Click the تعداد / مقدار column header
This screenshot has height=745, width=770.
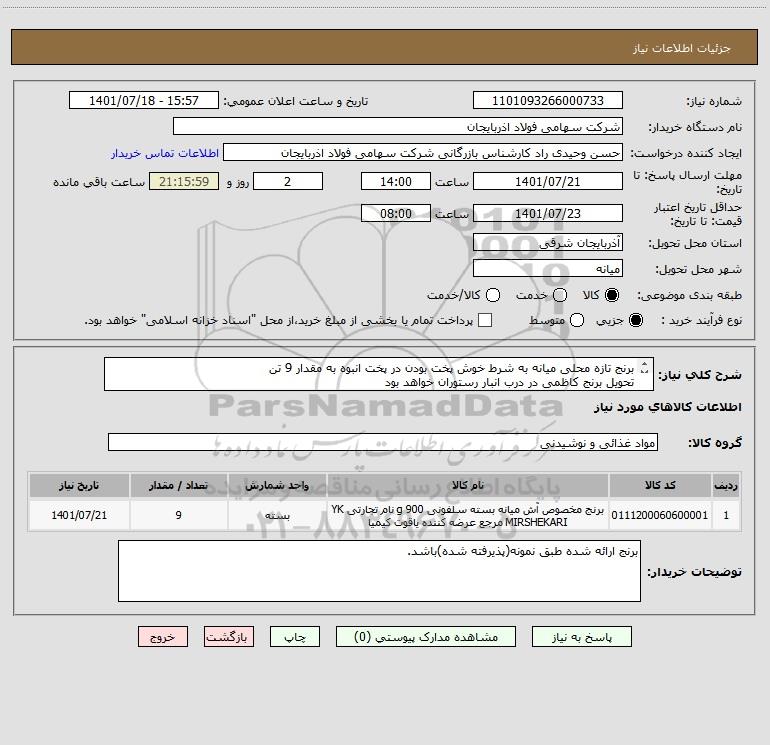[x=179, y=485]
